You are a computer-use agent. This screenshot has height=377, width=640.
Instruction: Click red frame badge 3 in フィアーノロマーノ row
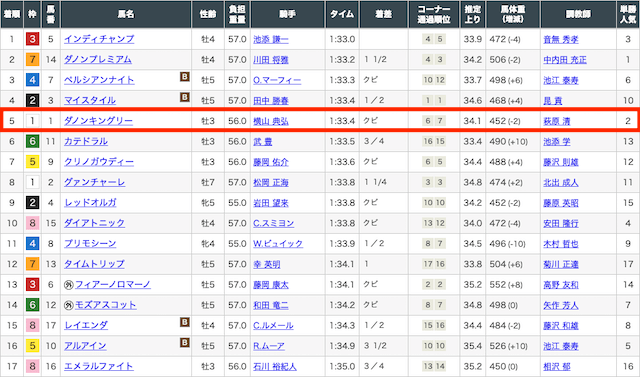point(32,284)
